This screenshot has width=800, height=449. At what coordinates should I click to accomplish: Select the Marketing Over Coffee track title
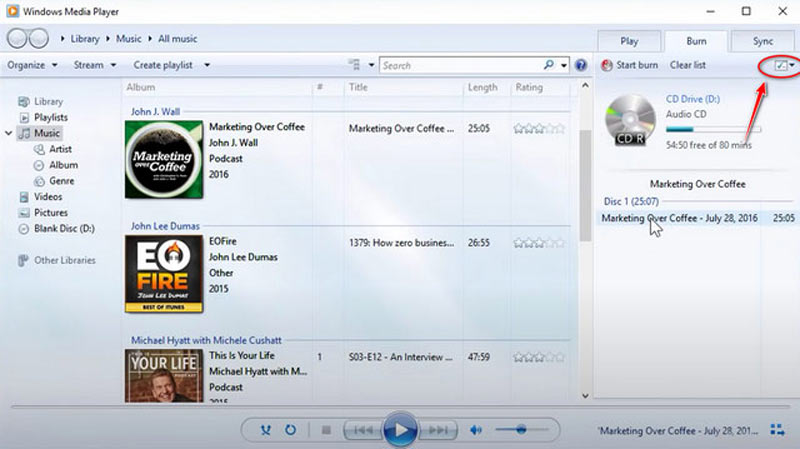[401, 129]
